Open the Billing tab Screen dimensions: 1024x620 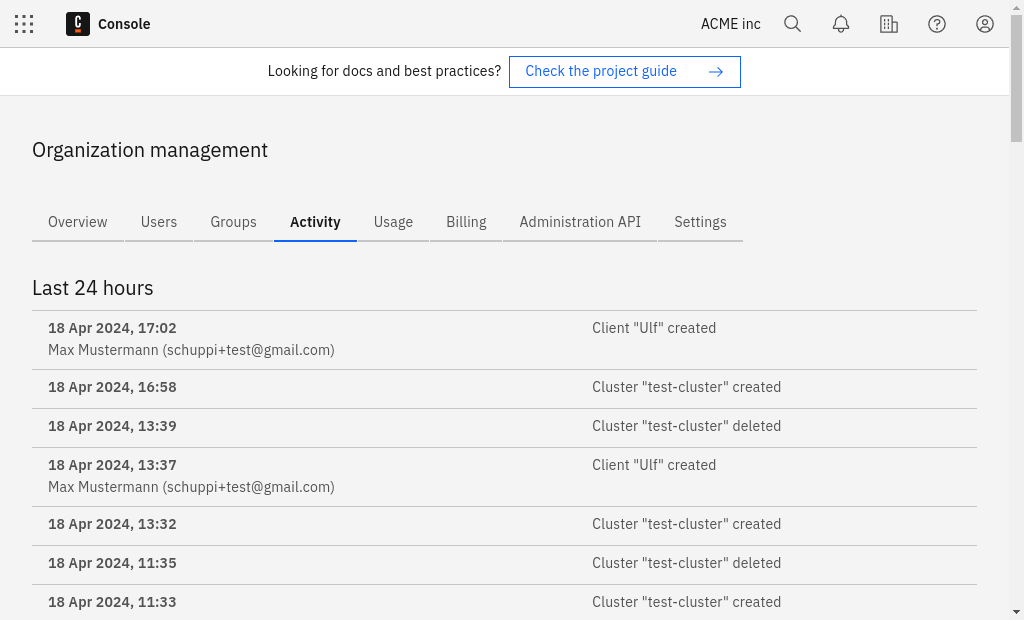[466, 222]
